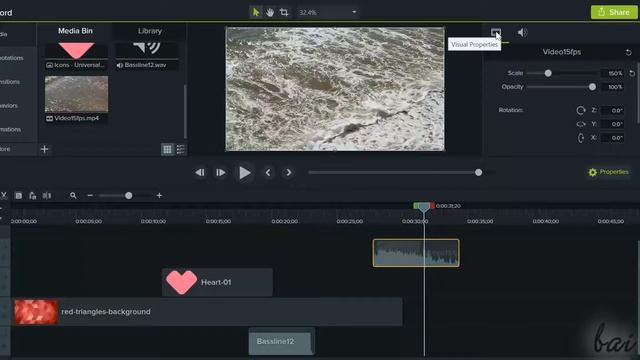This screenshot has width=640, height=360.
Task: Click the timeline Cut scissors icon
Action: click(4, 196)
